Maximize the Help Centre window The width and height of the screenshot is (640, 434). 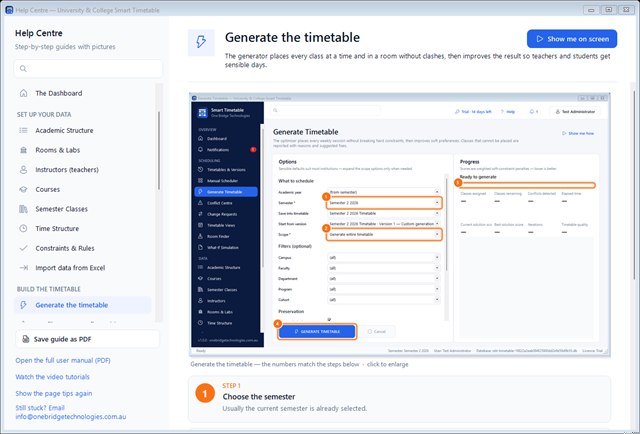609,10
